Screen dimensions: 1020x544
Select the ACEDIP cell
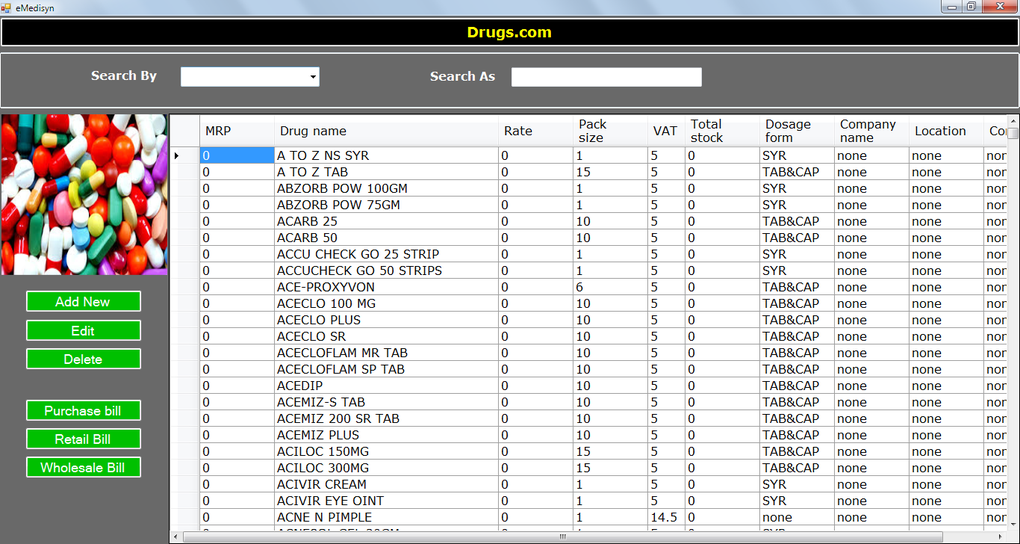pos(386,385)
